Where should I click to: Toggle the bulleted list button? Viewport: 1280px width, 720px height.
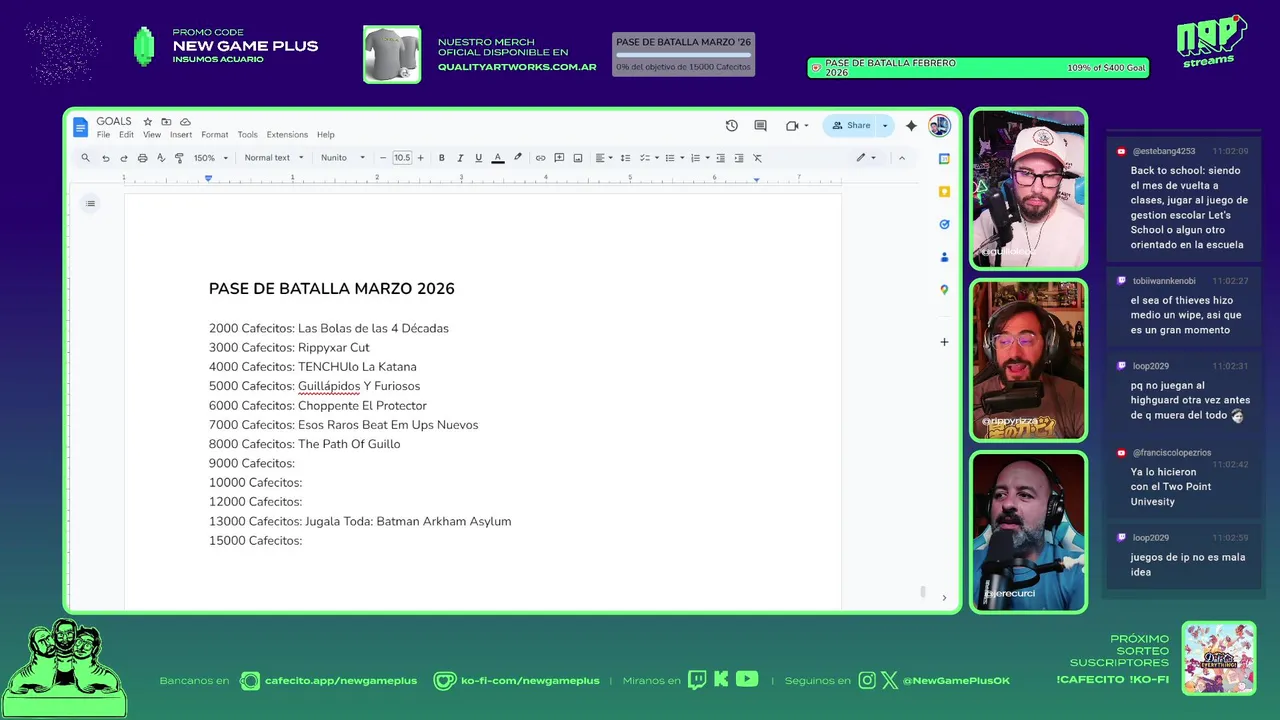[x=673, y=158]
